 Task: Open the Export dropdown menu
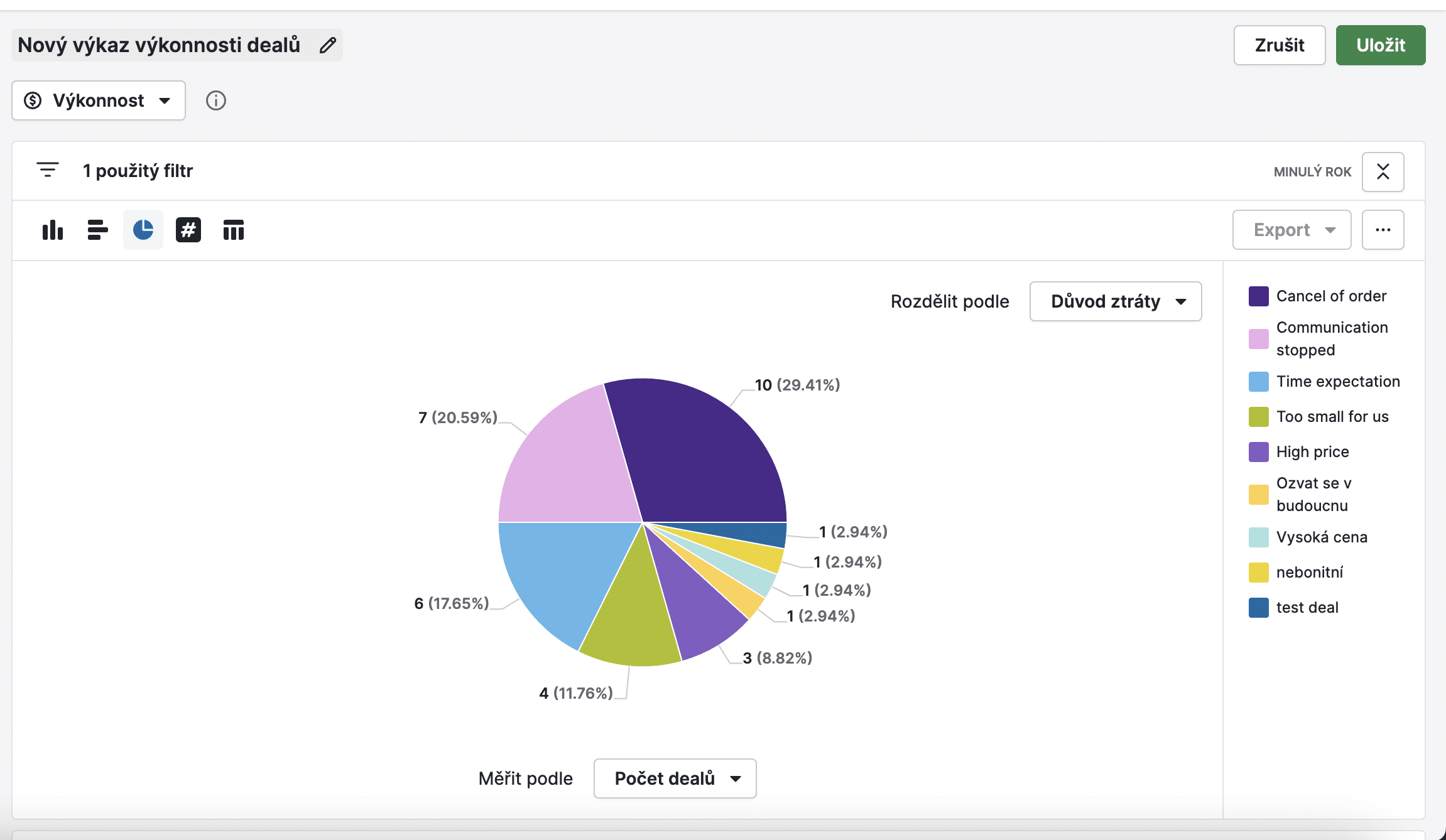pos(1291,230)
